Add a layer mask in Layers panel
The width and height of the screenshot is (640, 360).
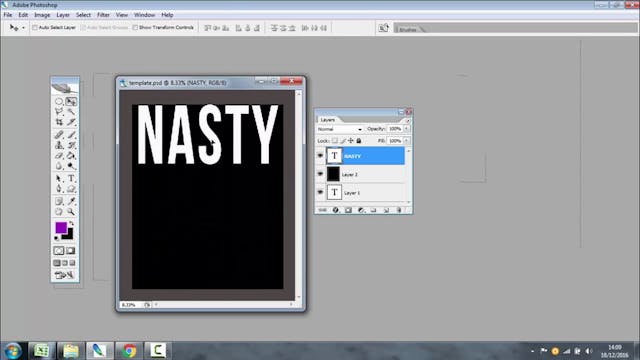click(x=348, y=210)
